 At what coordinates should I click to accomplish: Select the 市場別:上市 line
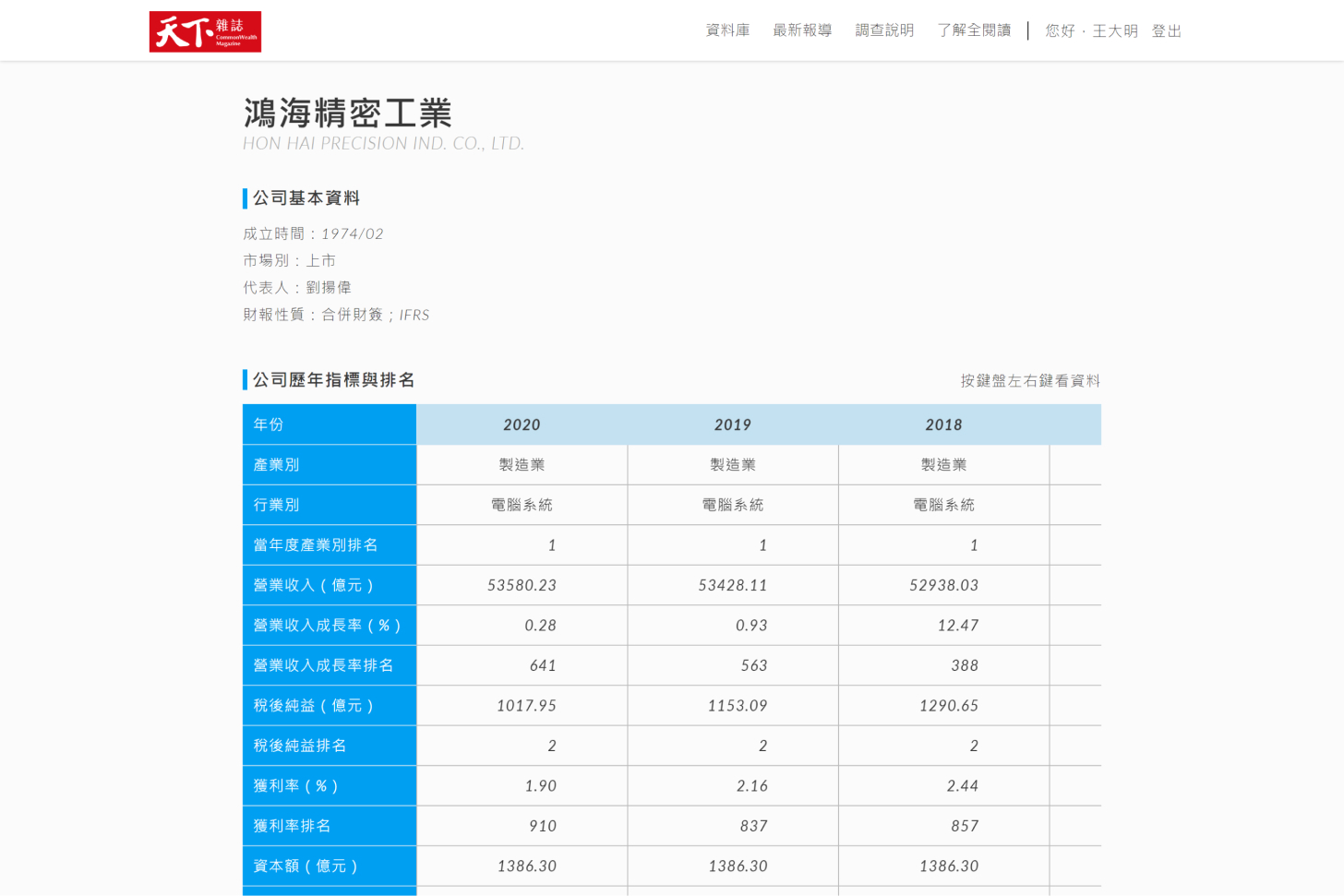click(289, 261)
